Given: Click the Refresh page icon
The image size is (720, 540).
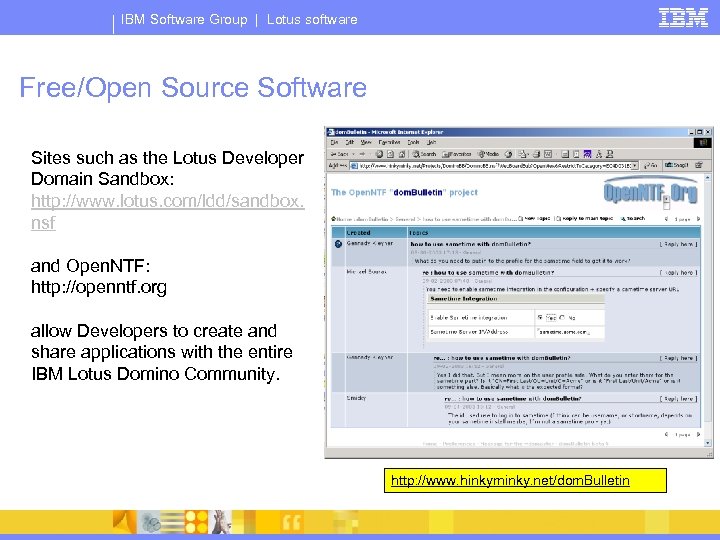Looking at the screenshot, I should [390, 154].
